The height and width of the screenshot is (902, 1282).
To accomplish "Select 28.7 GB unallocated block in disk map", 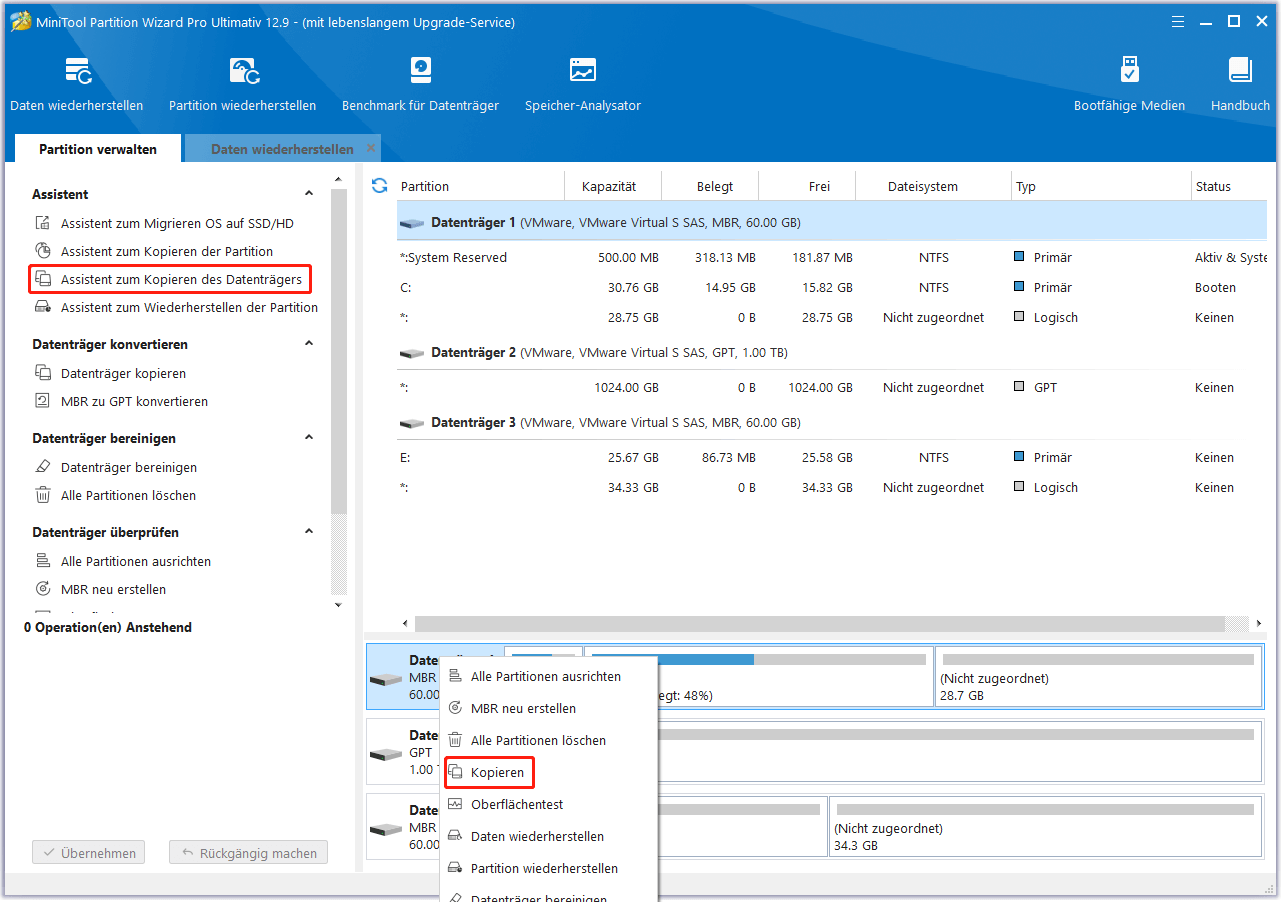I will (1098, 676).
